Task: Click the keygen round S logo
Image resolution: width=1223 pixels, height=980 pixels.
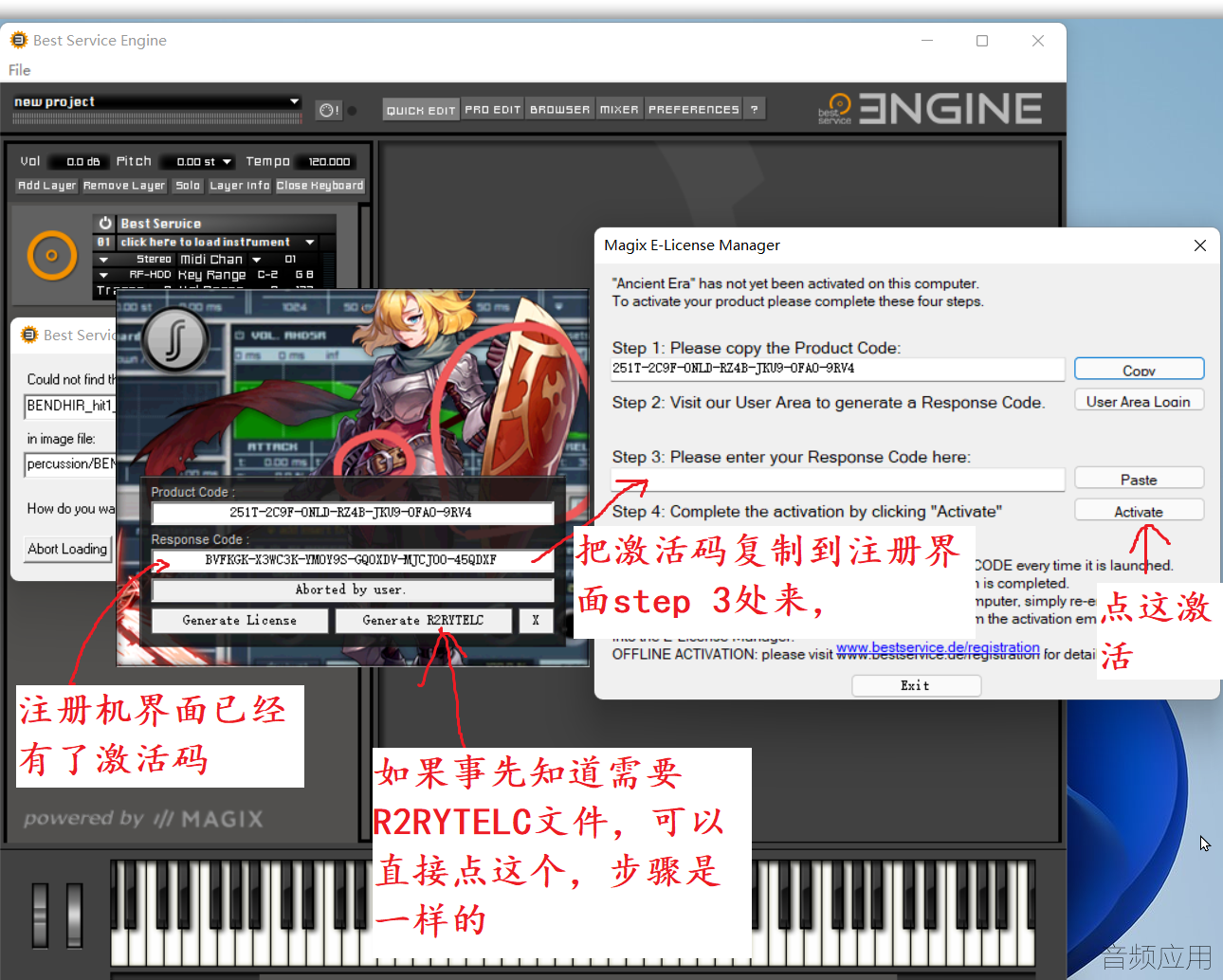Action: (175, 340)
